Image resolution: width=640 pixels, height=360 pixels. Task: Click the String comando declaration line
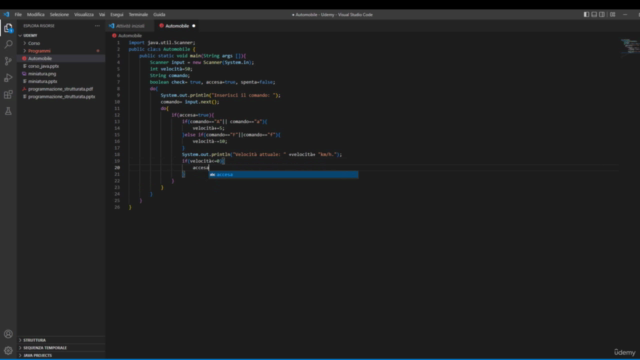click(170, 76)
